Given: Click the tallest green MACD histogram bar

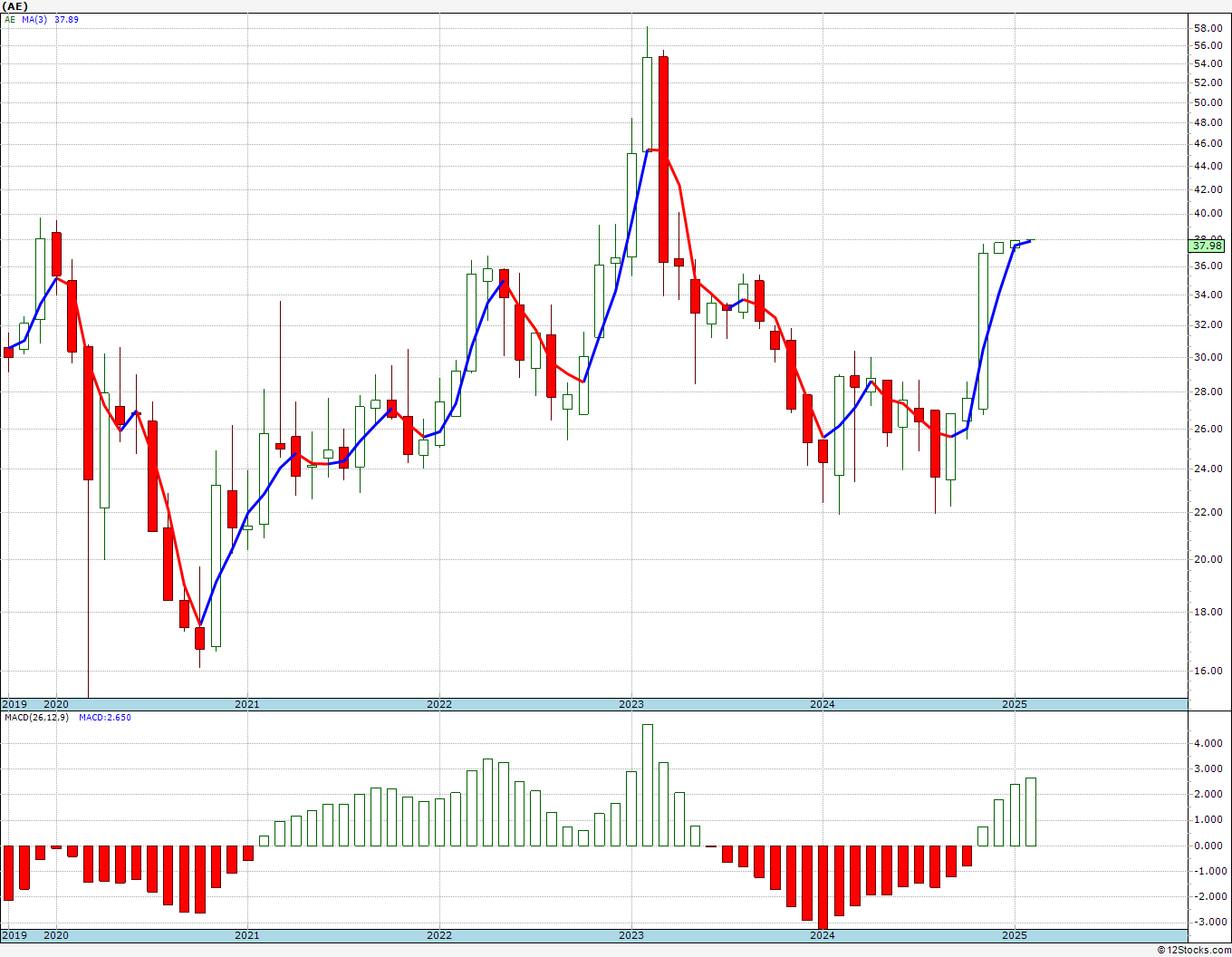Looking at the screenshot, I should coord(647,785).
